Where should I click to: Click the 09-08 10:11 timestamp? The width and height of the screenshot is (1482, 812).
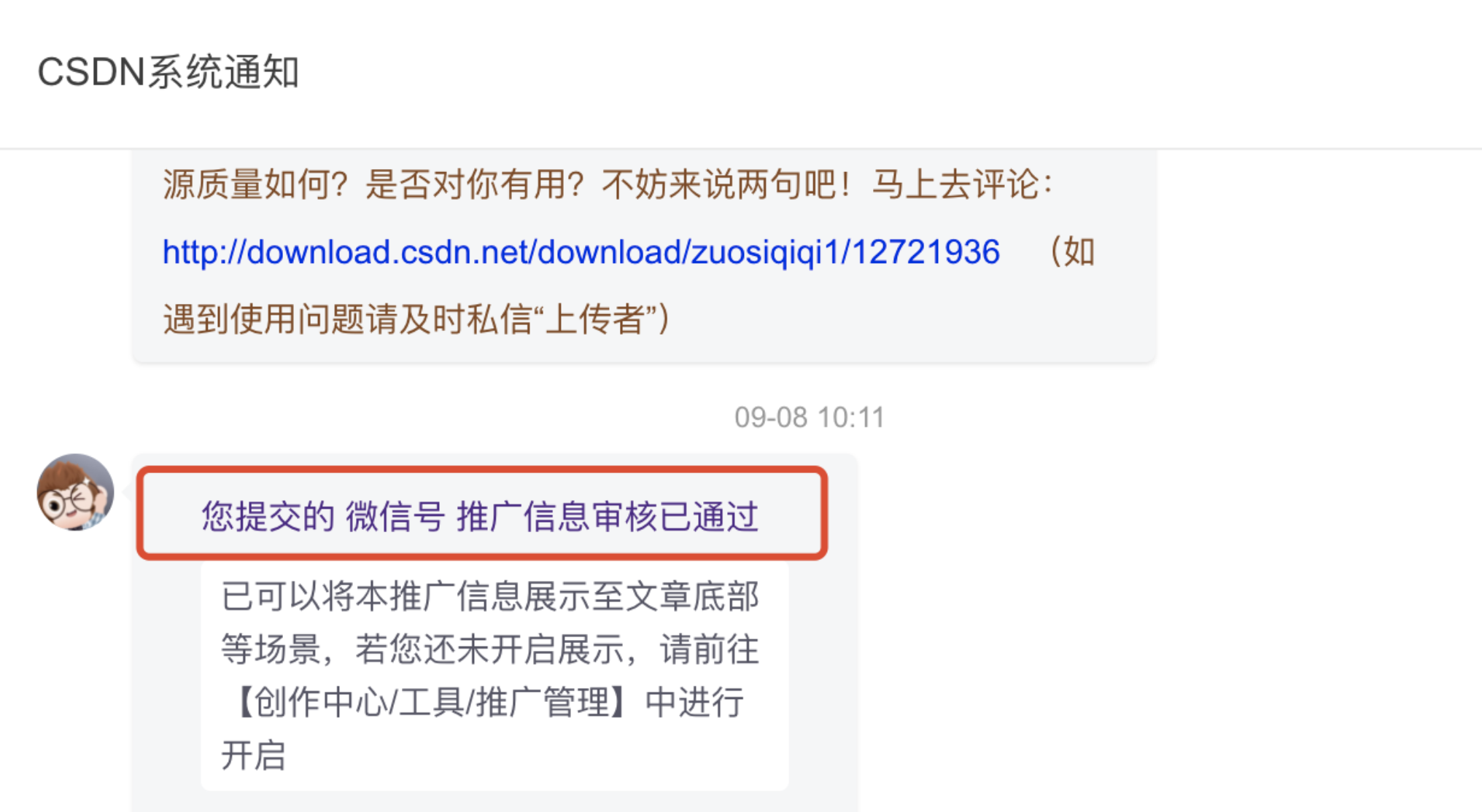point(809,418)
